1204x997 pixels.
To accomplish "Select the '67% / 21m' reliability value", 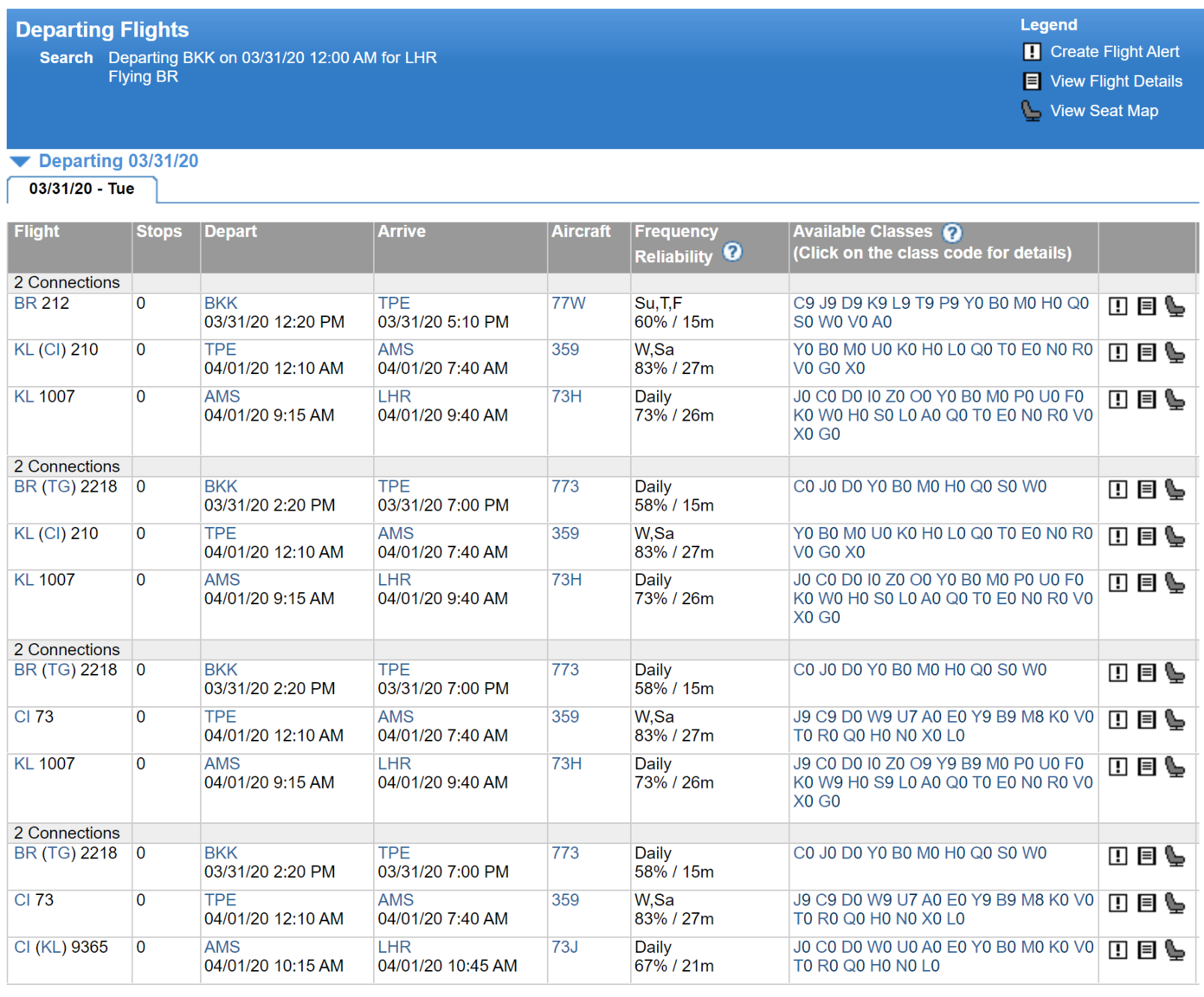I will (674, 967).
